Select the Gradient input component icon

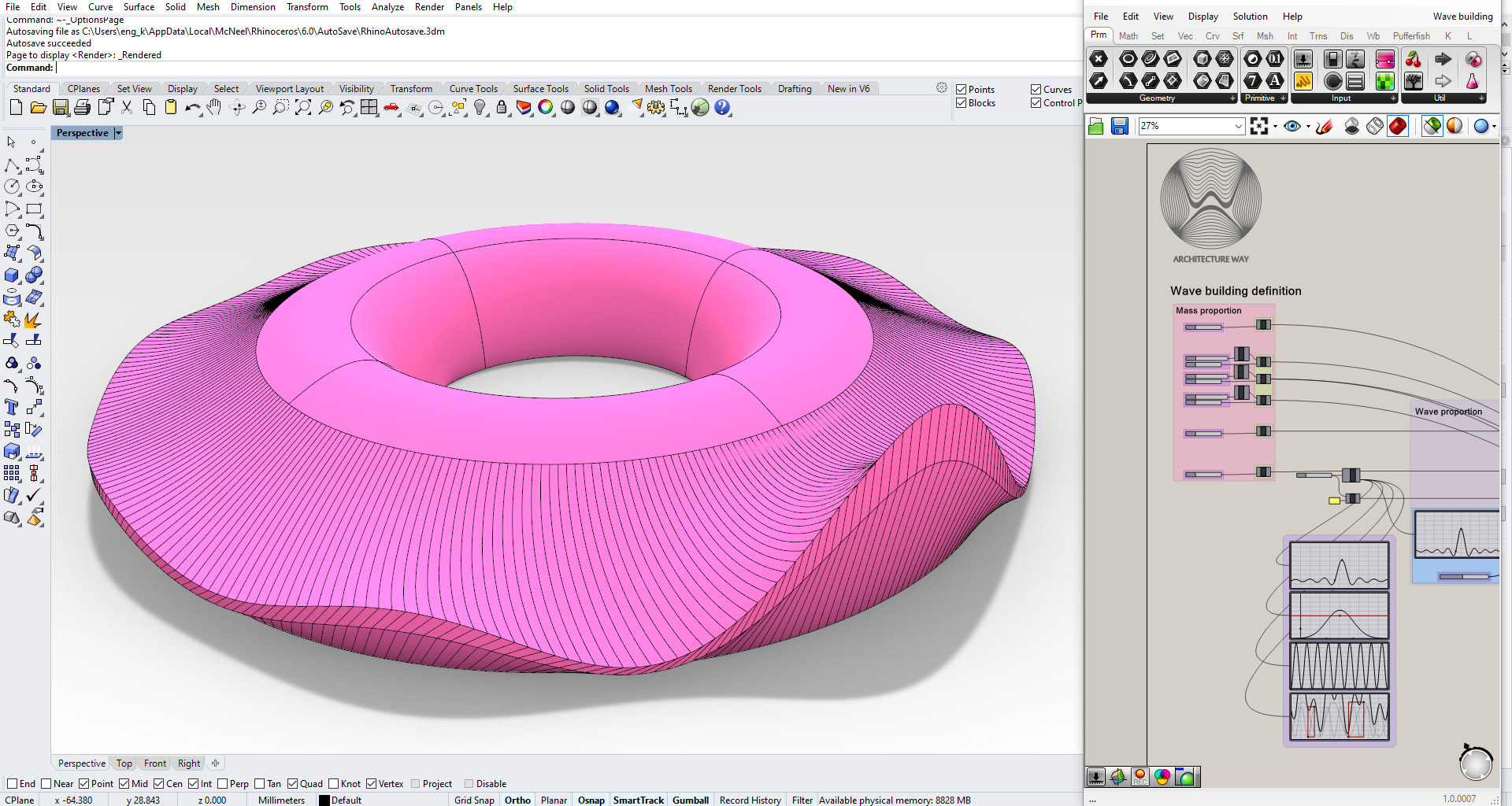[x=1384, y=60]
